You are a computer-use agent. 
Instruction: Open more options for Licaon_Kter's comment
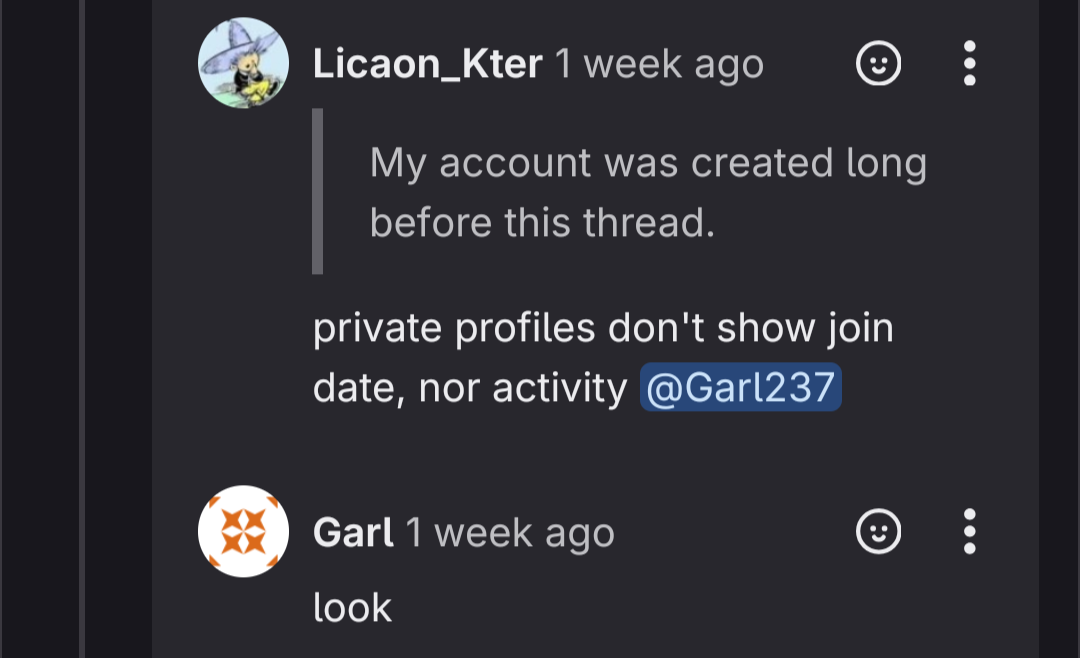[x=969, y=63]
